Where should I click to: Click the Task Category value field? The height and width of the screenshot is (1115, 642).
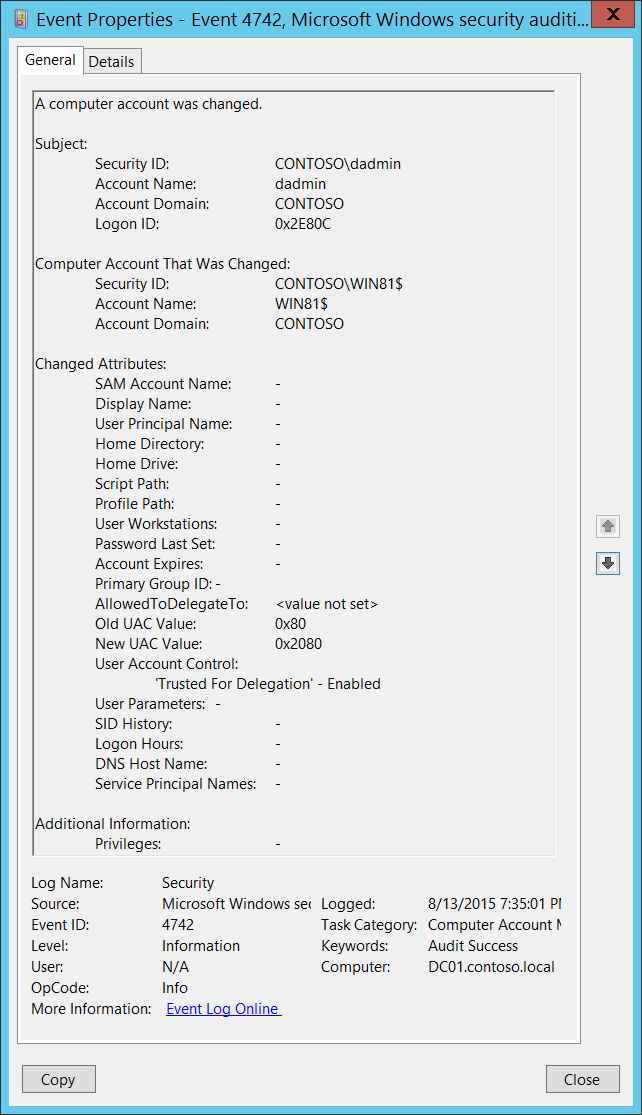[494, 925]
